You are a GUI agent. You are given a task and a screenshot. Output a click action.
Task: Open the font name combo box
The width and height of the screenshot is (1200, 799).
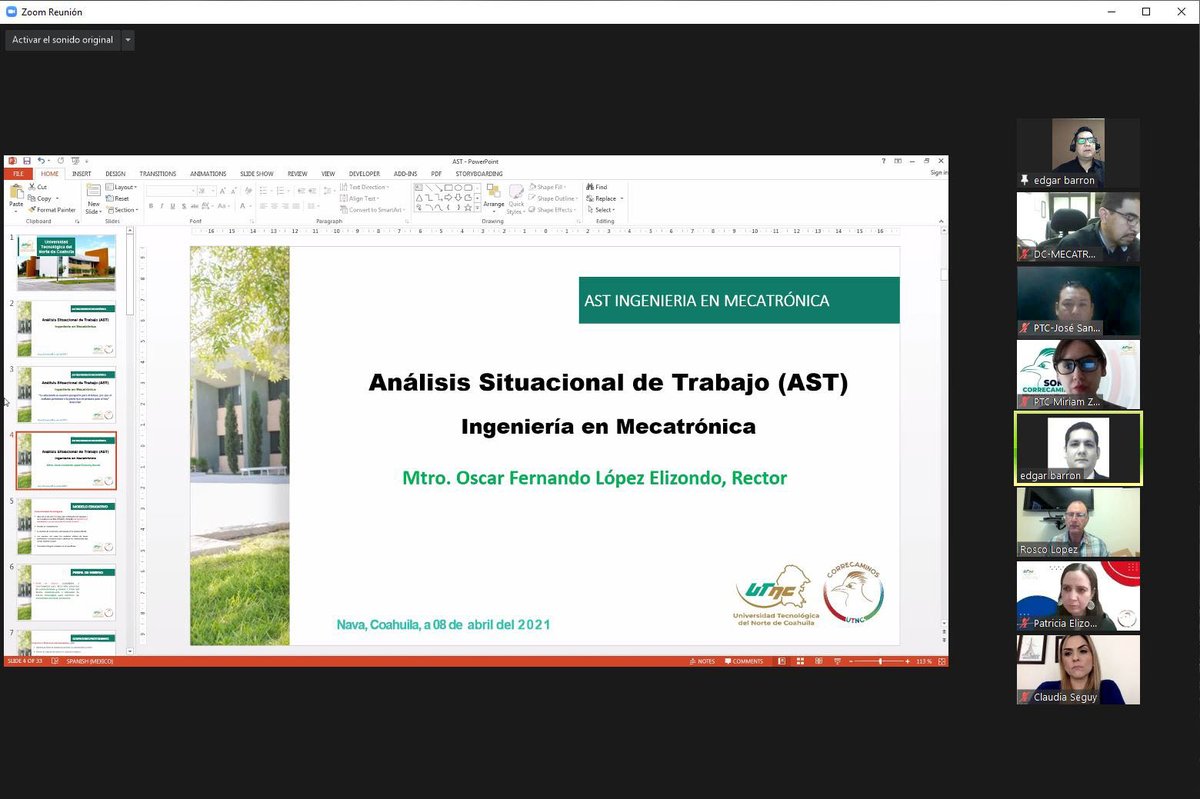pyautogui.click(x=170, y=191)
